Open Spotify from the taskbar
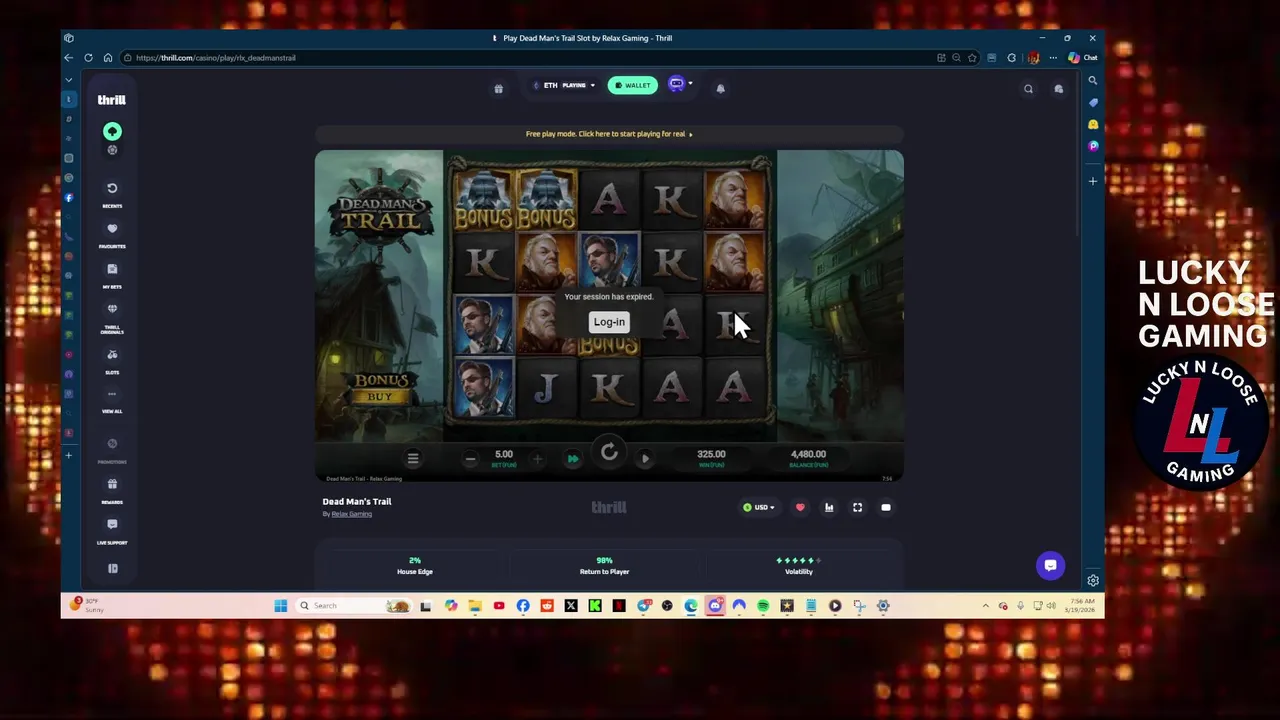This screenshot has width=1280, height=720. click(x=763, y=606)
